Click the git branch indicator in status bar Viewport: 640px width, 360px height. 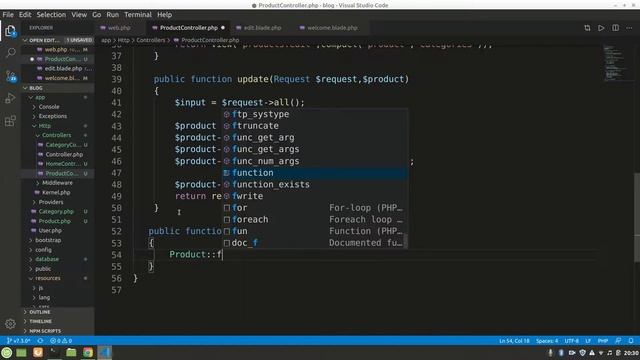click(x=19, y=340)
